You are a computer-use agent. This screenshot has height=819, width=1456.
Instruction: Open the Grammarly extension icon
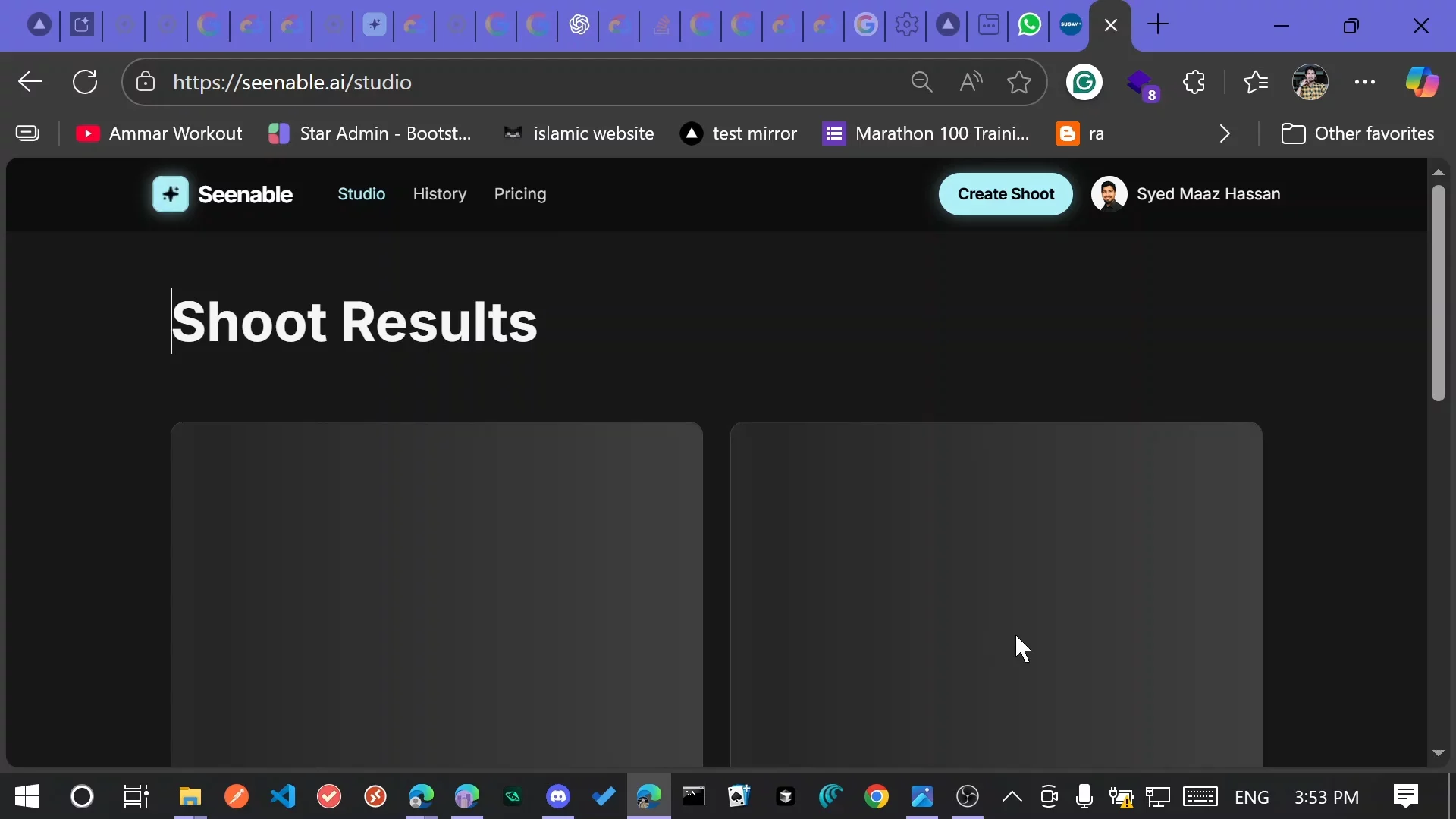point(1084,82)
